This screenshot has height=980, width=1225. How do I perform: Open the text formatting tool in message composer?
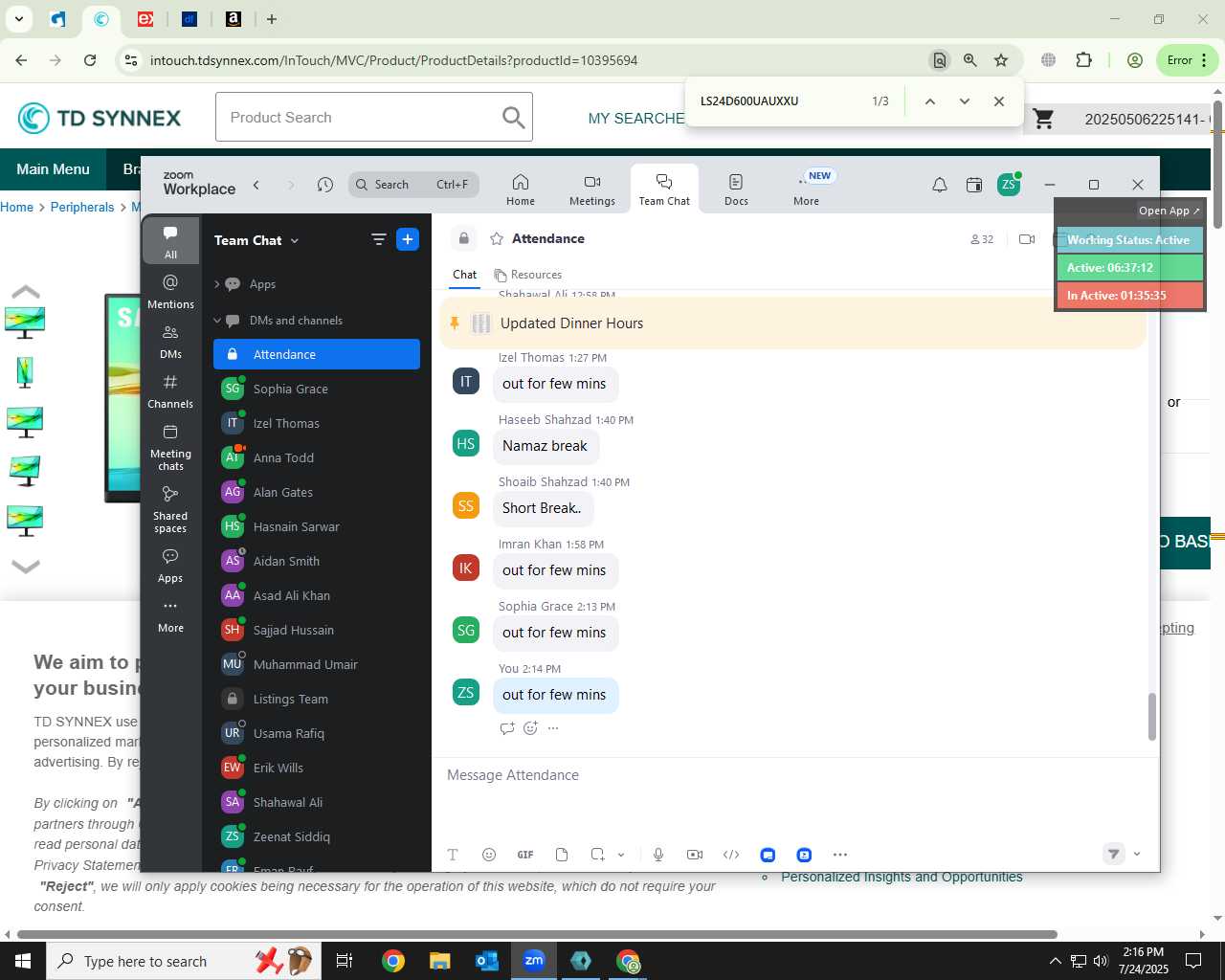pyautogui.click(x=453, y=855)
